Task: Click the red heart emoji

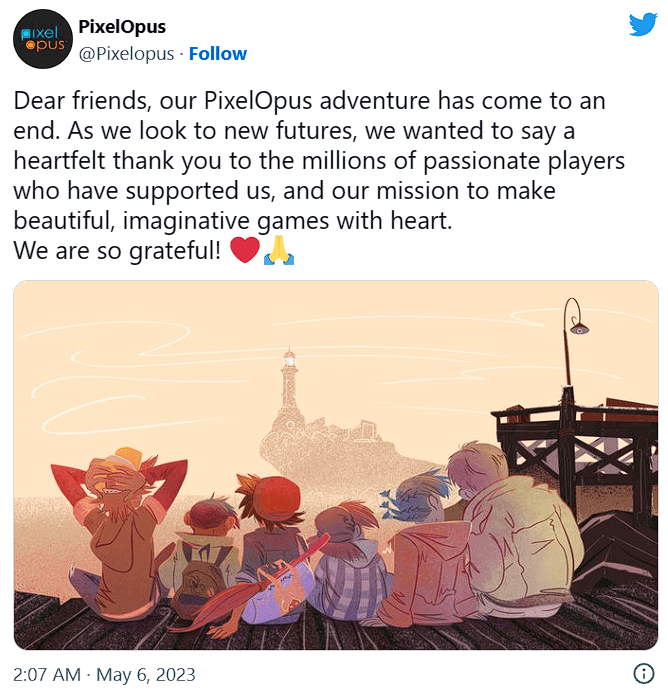Action: (245, 250)
